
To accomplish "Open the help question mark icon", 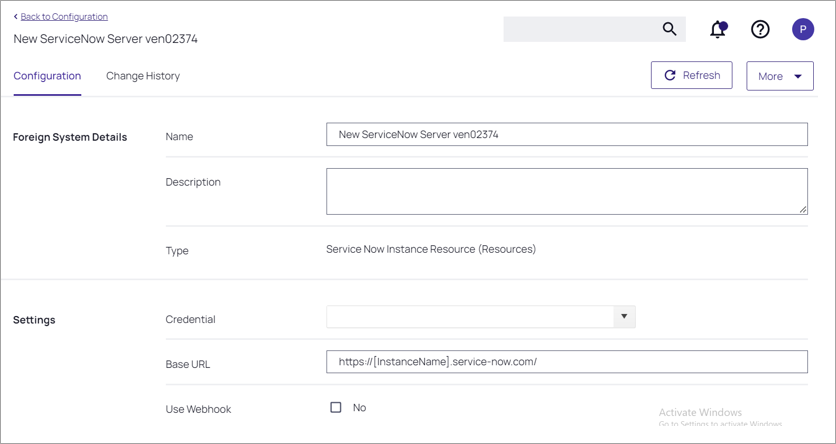I will pyautogui.click(x=760, y=29).
